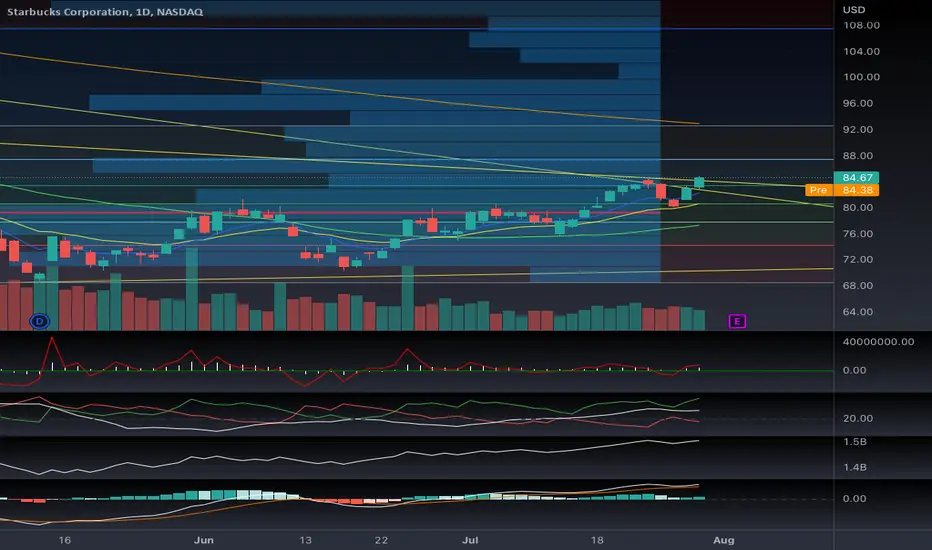Click the last volume bar of the chart
This screenshot has width=932, height=550.
[699, 320]
